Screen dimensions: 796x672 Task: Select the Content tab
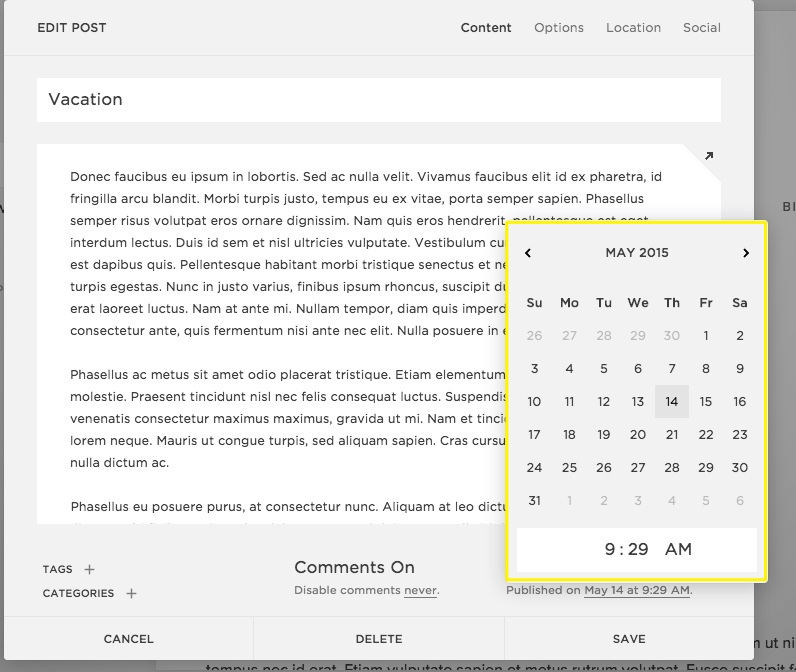tap(486, 27)
